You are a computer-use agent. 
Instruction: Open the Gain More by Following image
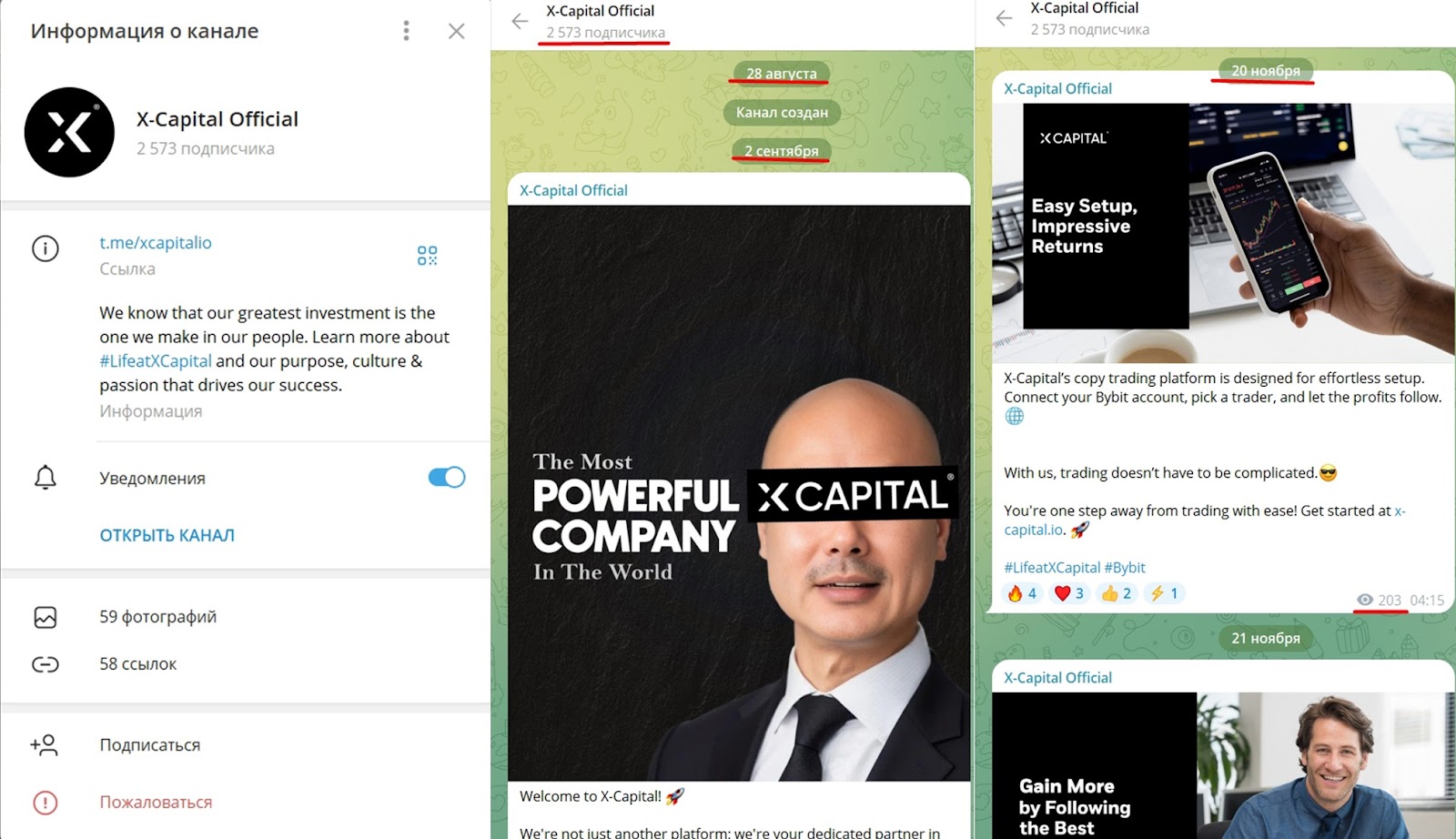1223,765
